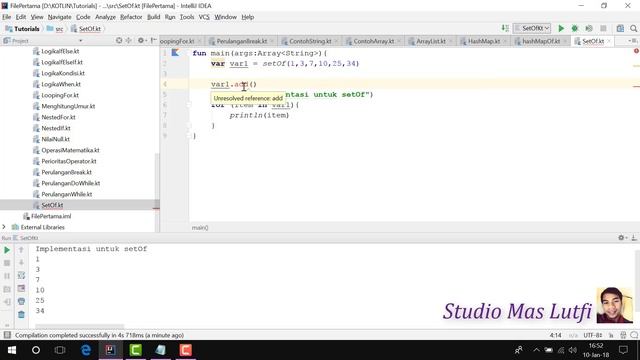Open LogikaWhen.kt in the project tree
This screenshot has width=640, height=360.
[61, 84]
